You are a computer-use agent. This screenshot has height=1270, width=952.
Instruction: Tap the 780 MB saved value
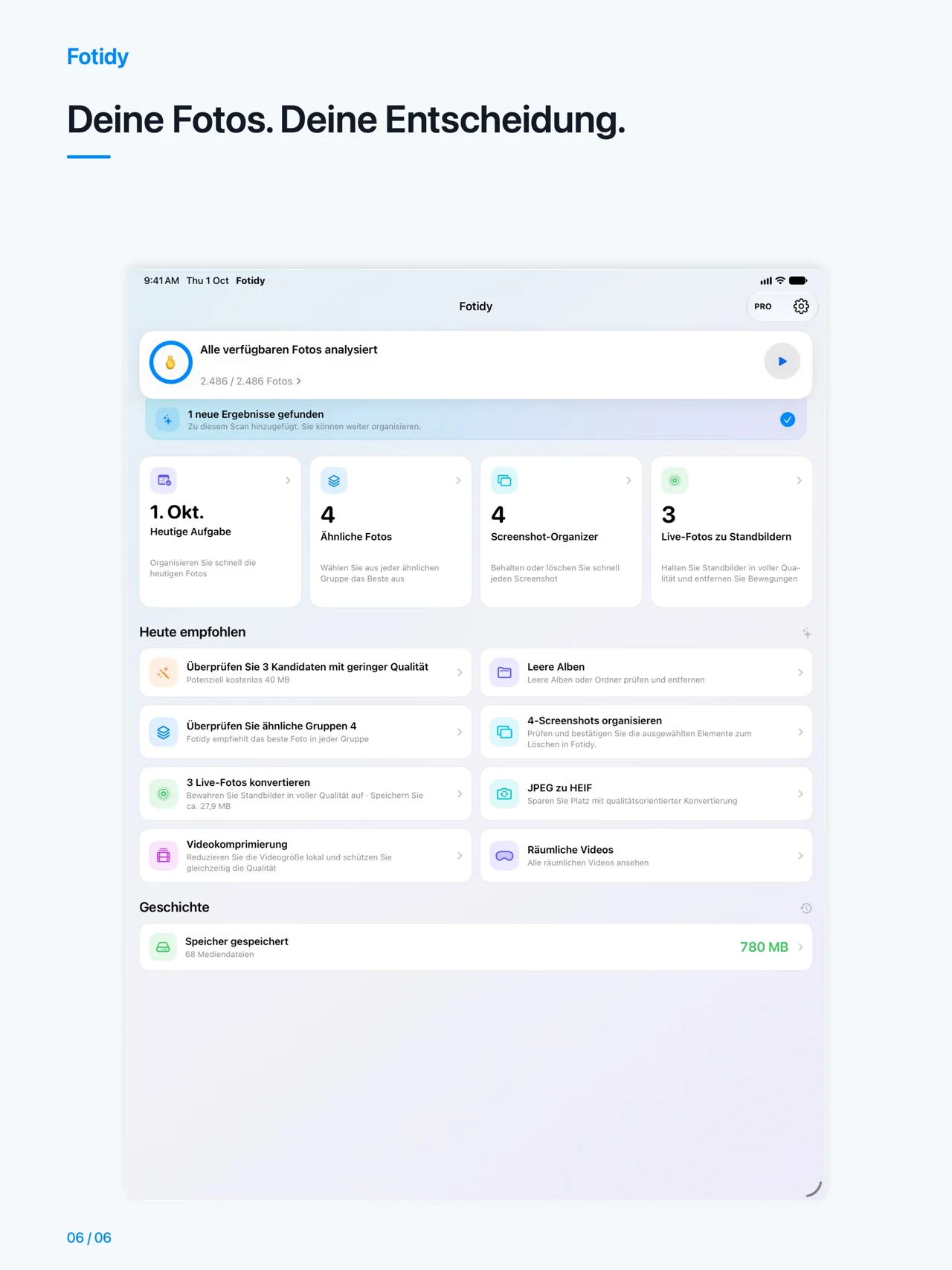[x=764, y=947]
